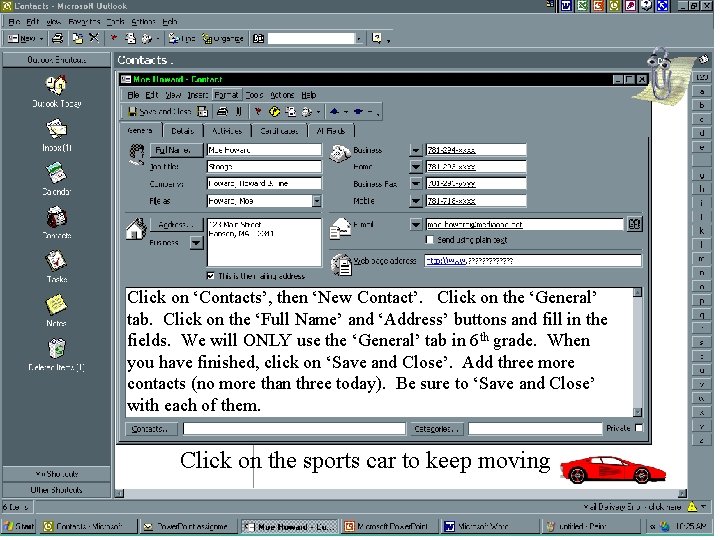Open the Mobile phone type dropdown

[x=416, y=201]
